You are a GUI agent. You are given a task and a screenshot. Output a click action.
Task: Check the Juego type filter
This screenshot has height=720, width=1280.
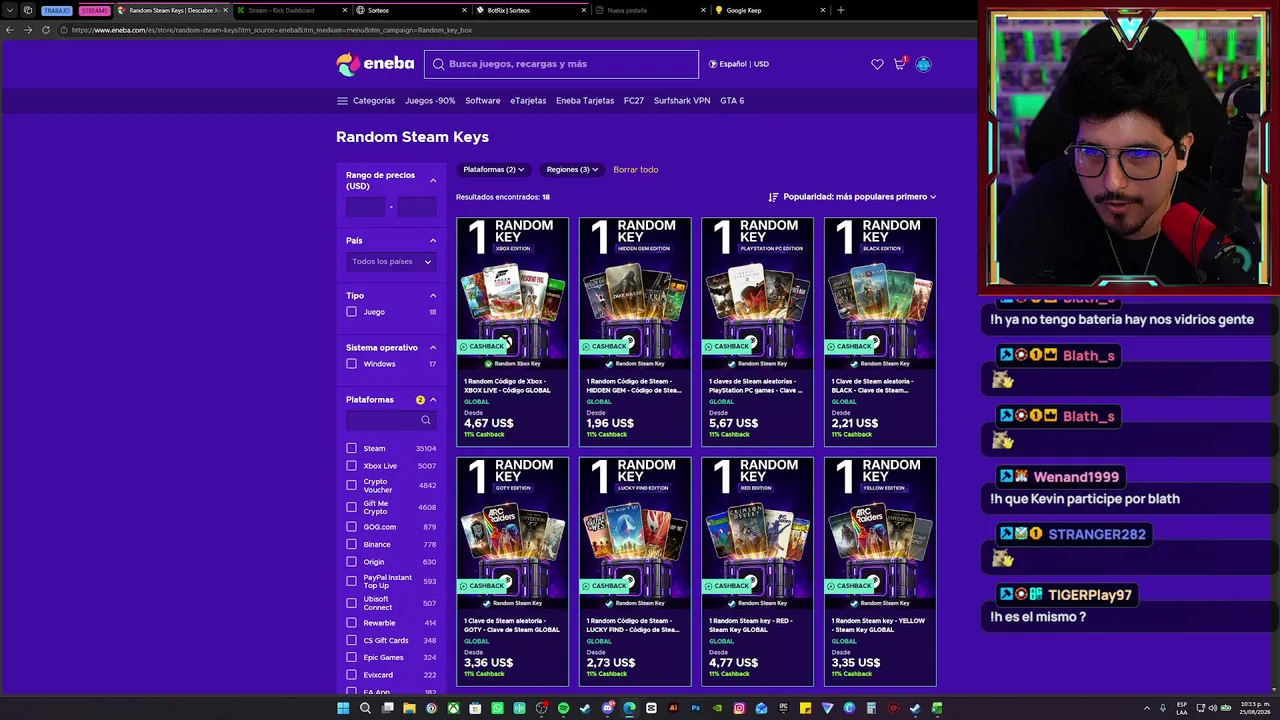351,312
